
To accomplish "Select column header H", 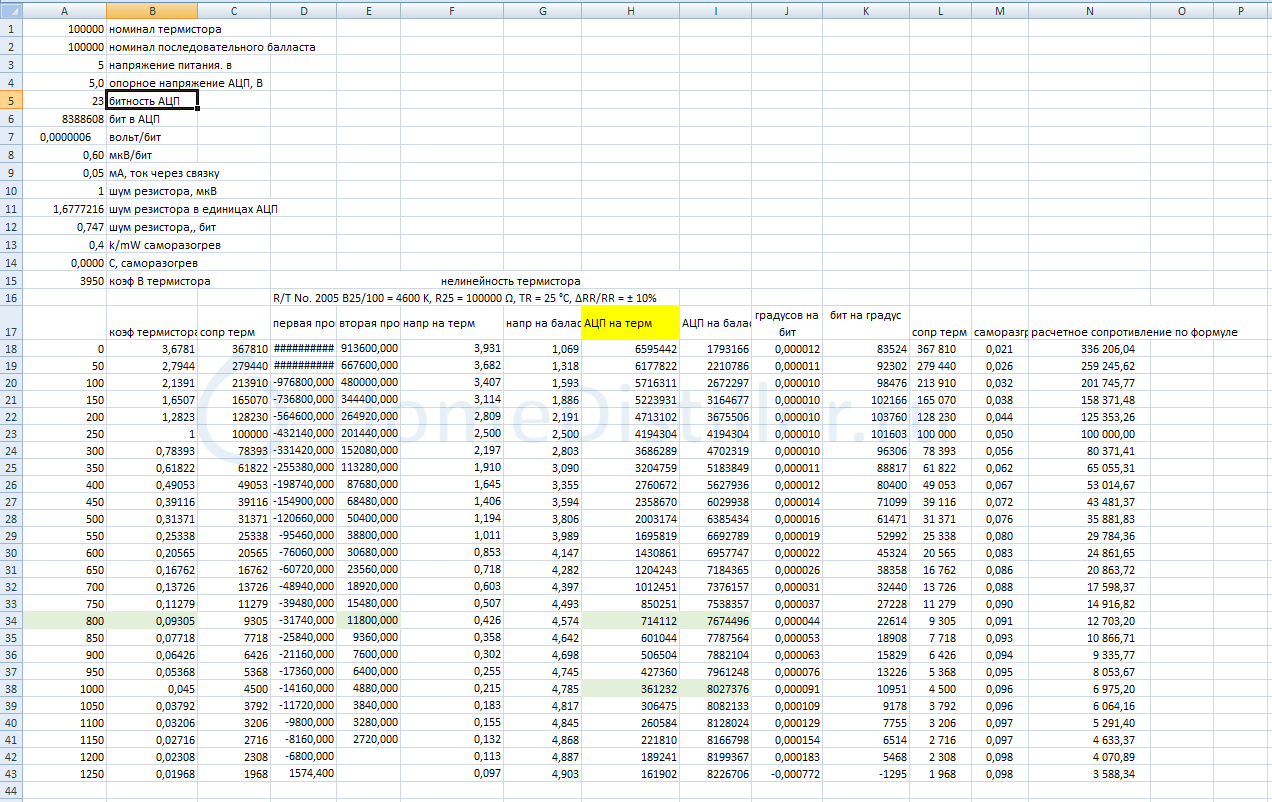I will pyautogui.click(x=630, y=10).
